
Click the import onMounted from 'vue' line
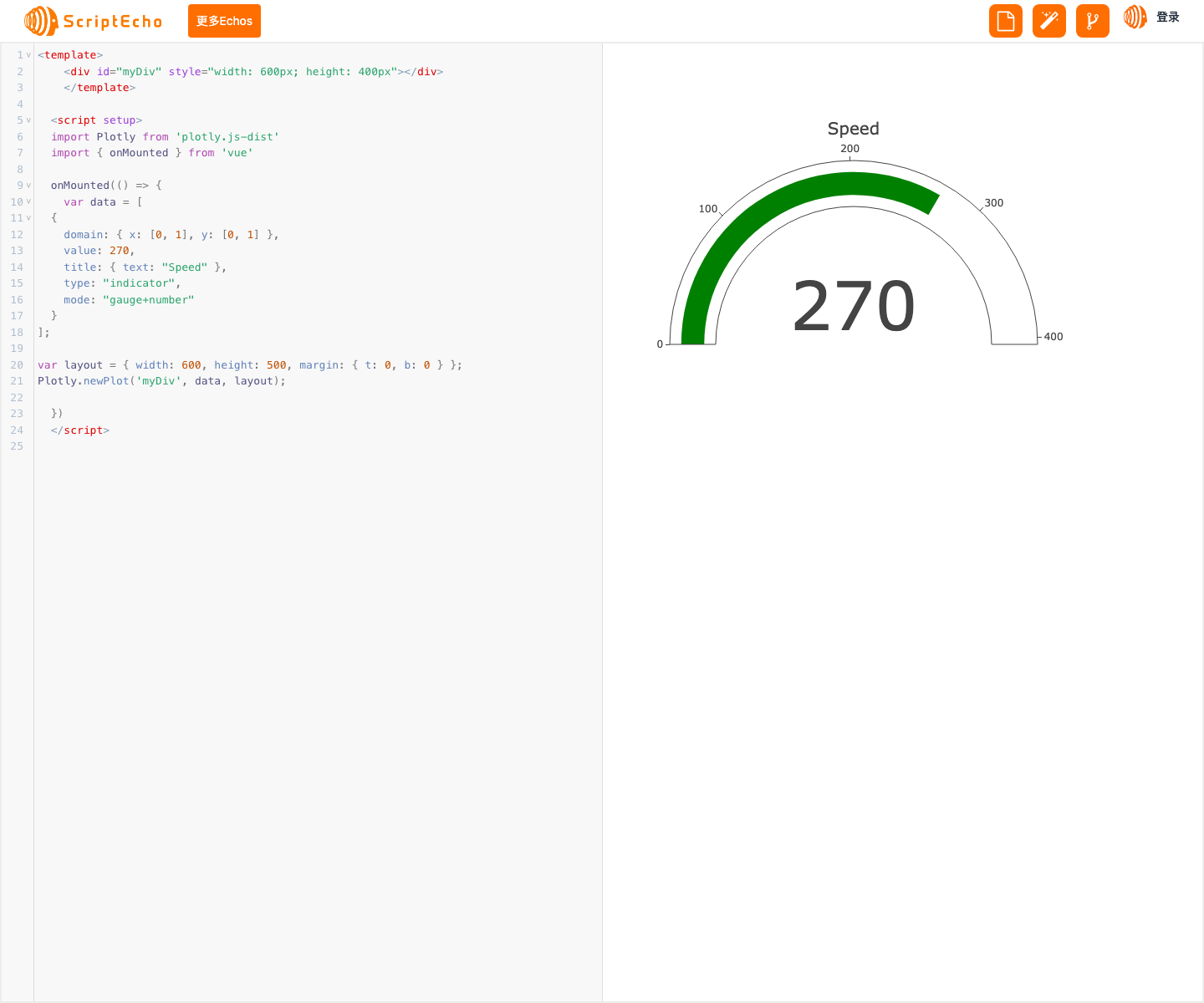[152, 153]
